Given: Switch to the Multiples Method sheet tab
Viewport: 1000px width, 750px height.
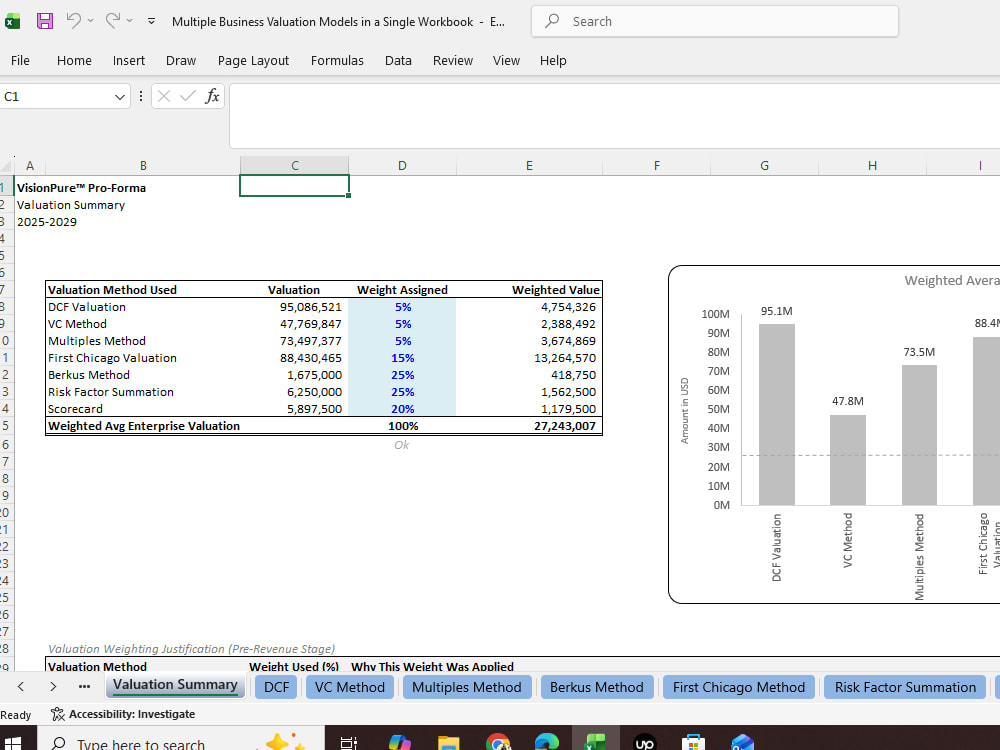Looking at the screenshot, I should pyautogui.click(x=467, y=688).
